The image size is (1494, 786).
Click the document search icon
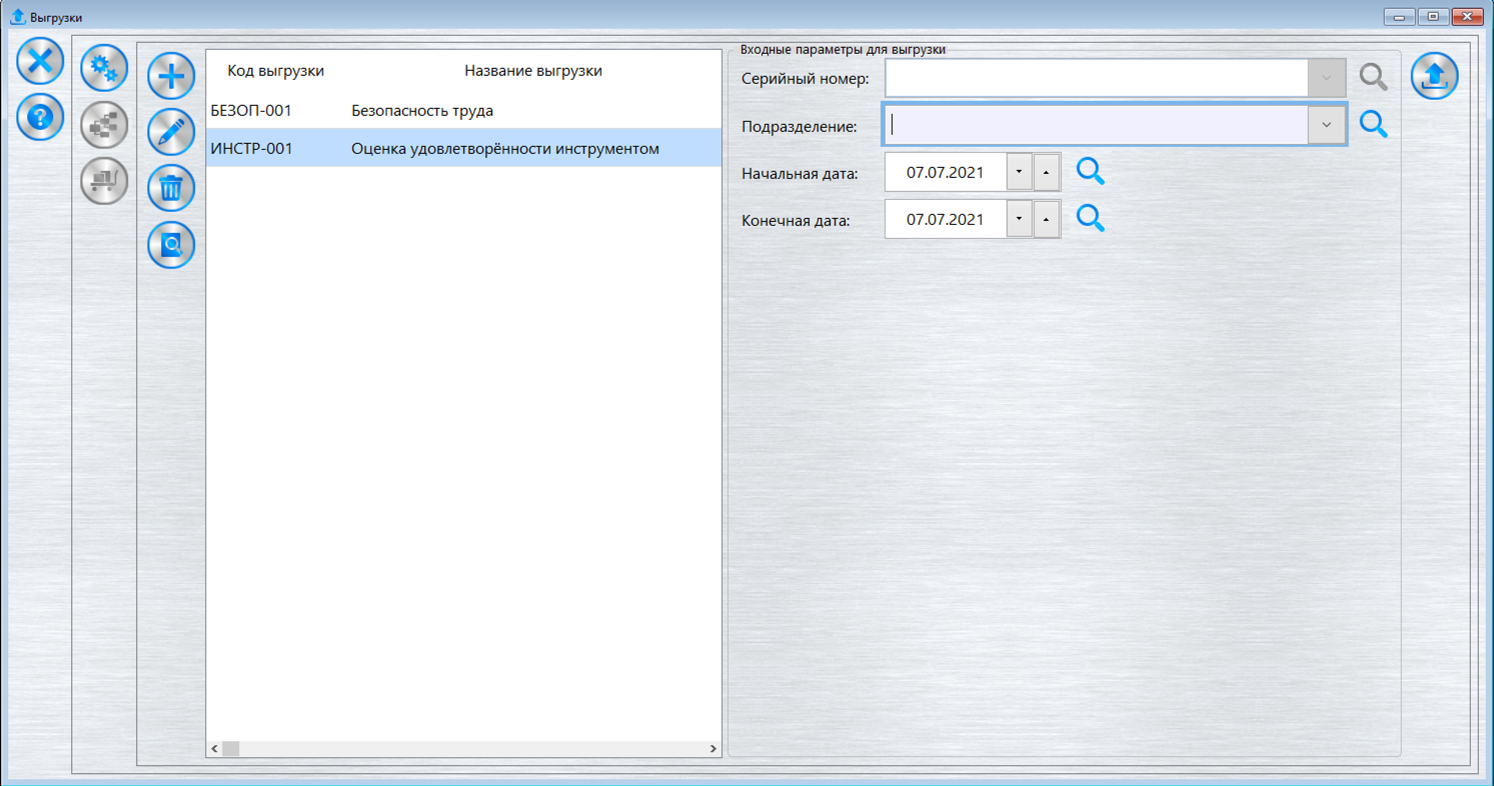(171, 245)
